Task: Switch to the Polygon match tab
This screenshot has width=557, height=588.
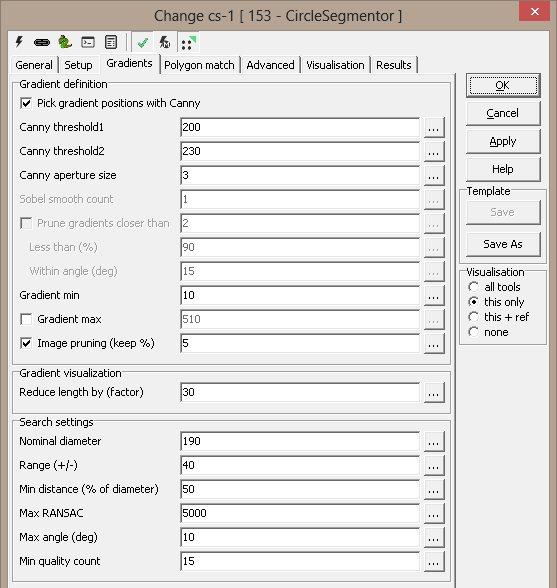Action: (199, 65)
